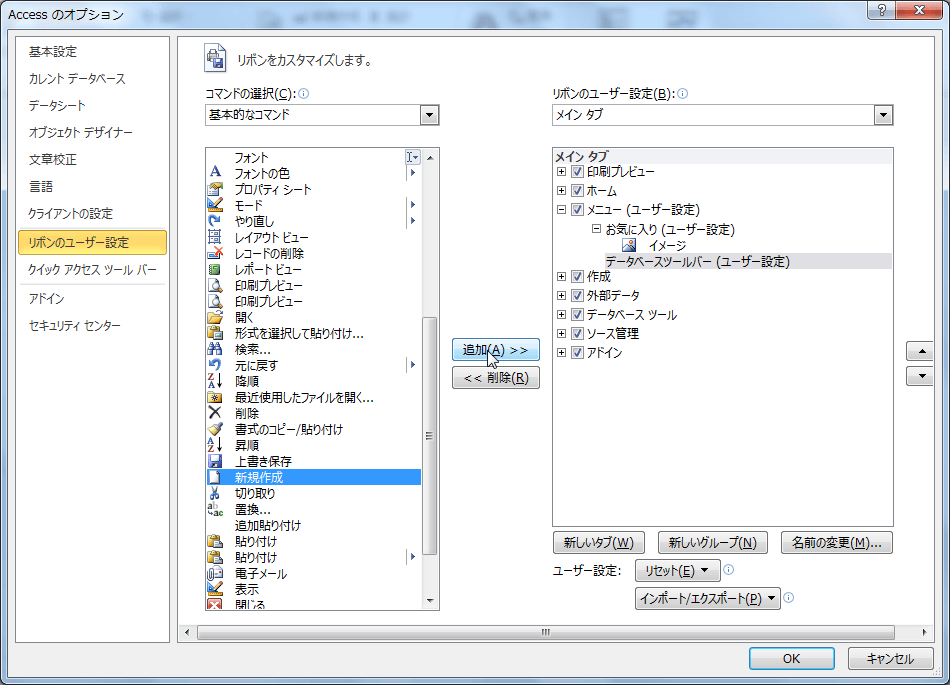This screenshot has height=685, width=950.
Task: Uncheck データベース ツール checkbox
Action: pyautogui.click(x=577, y=315)
